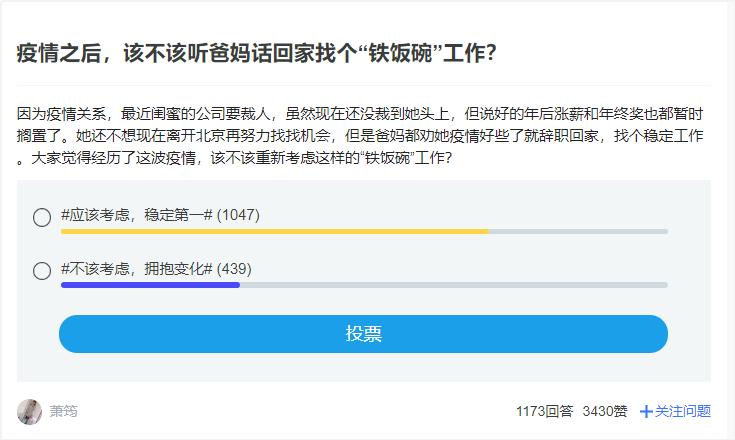Click the (1047) vote count
The image size is (735, 440).
[x=238, y=215]
